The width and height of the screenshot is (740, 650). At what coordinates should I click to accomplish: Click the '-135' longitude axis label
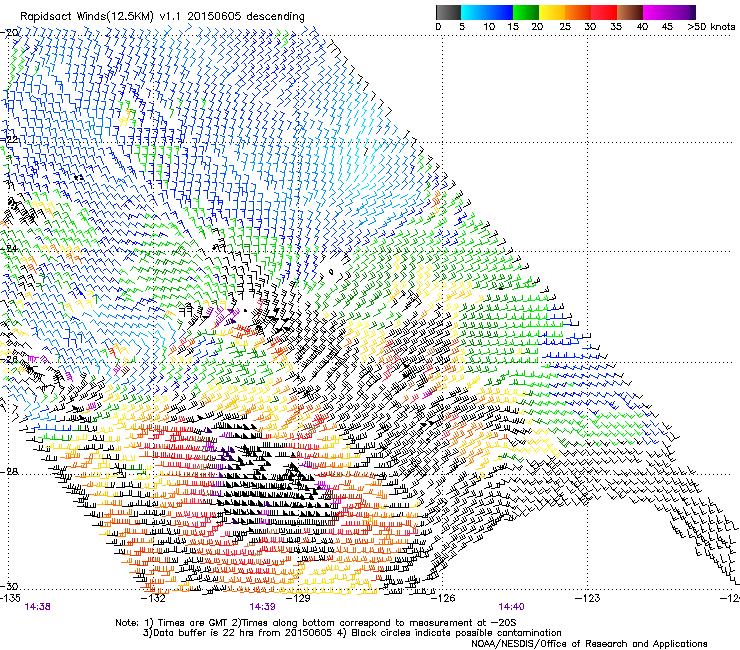(10, 598)
